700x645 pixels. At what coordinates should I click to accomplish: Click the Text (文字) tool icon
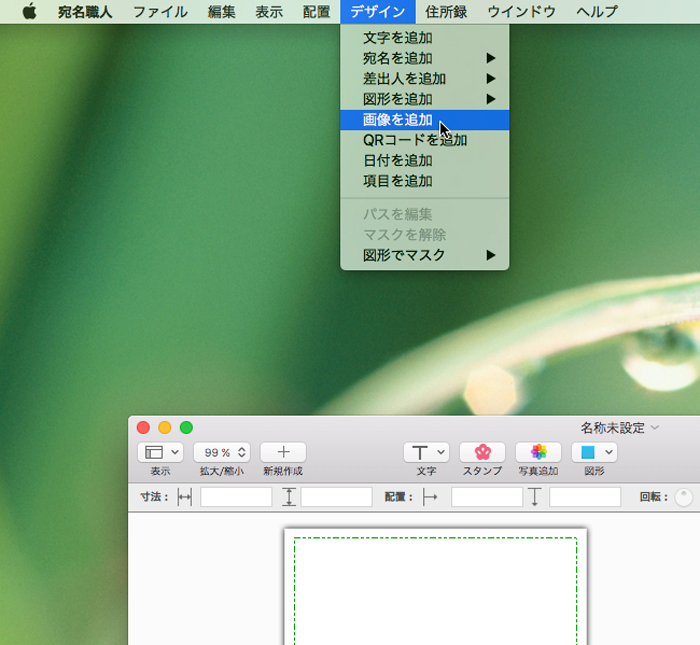(426, 452)
